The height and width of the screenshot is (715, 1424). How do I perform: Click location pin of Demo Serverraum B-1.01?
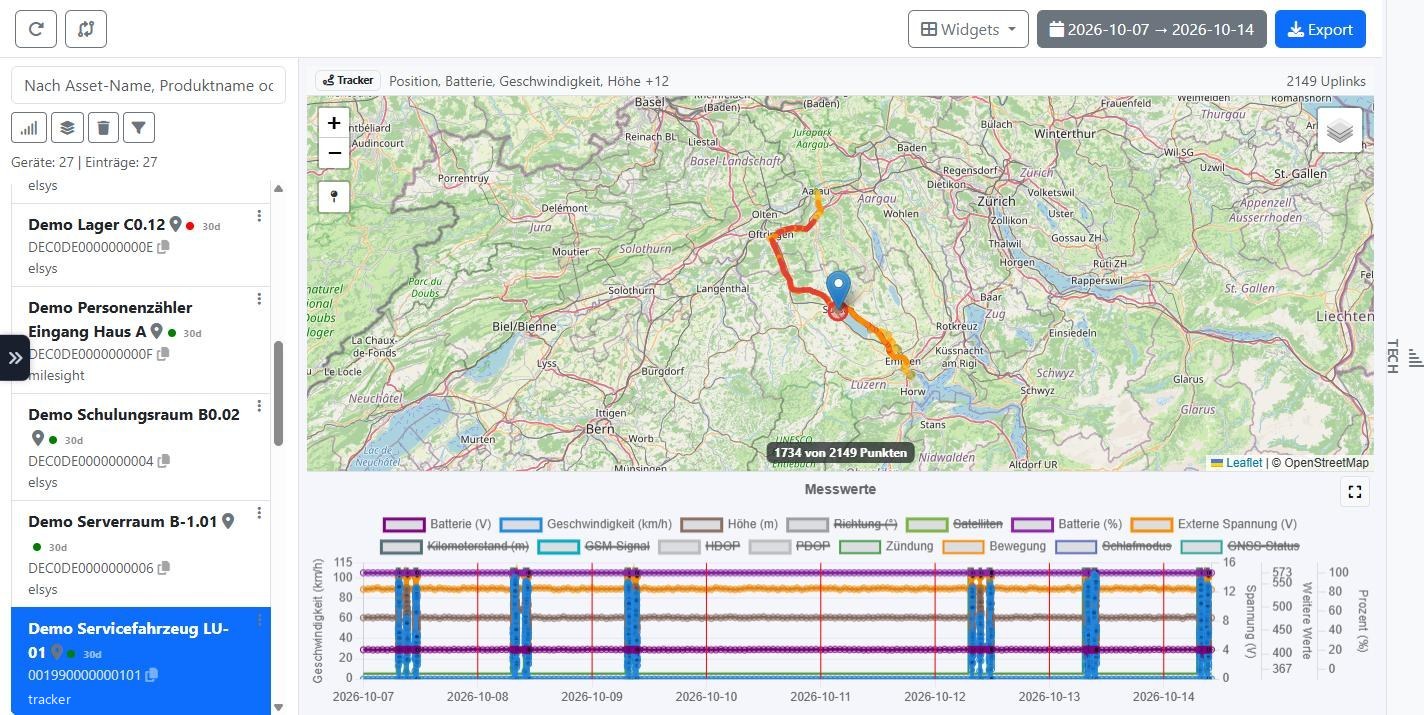click(x=228, y=521)
